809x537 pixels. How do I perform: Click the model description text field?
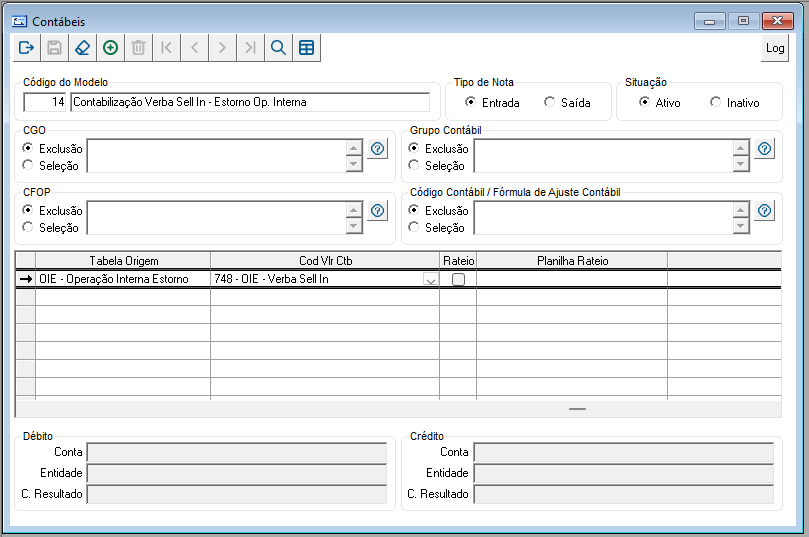[x=250, y=102]
